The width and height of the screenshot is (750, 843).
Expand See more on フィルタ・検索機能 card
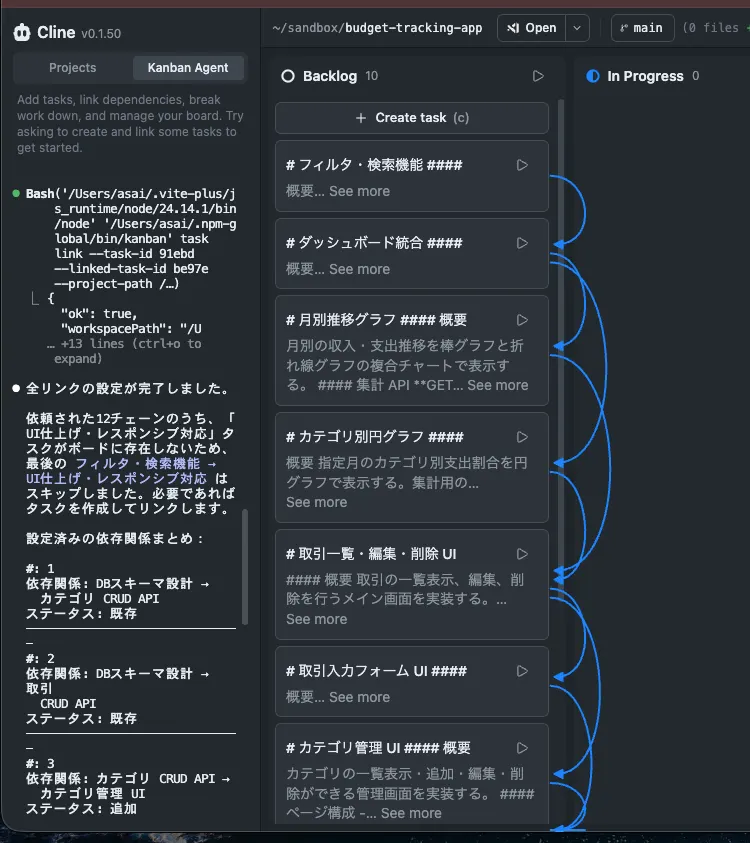click(359, 191)
